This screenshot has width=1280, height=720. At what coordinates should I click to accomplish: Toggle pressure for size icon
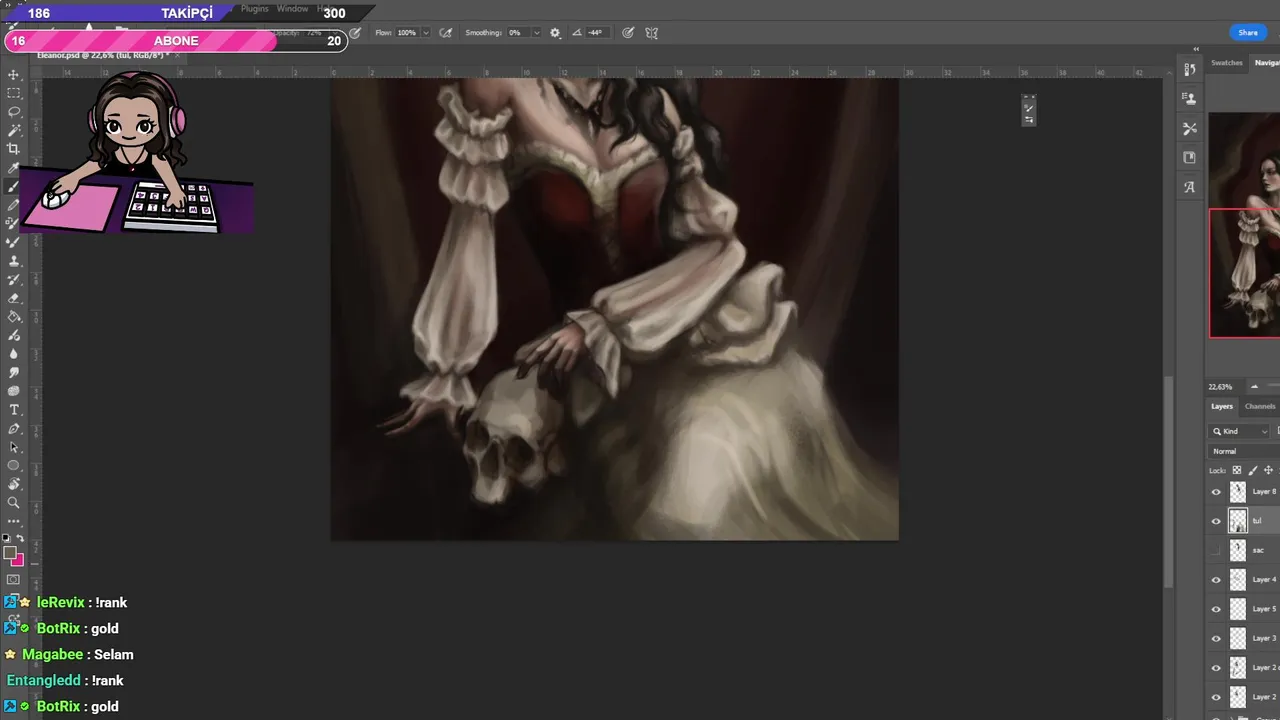click(x=628, y=33)
